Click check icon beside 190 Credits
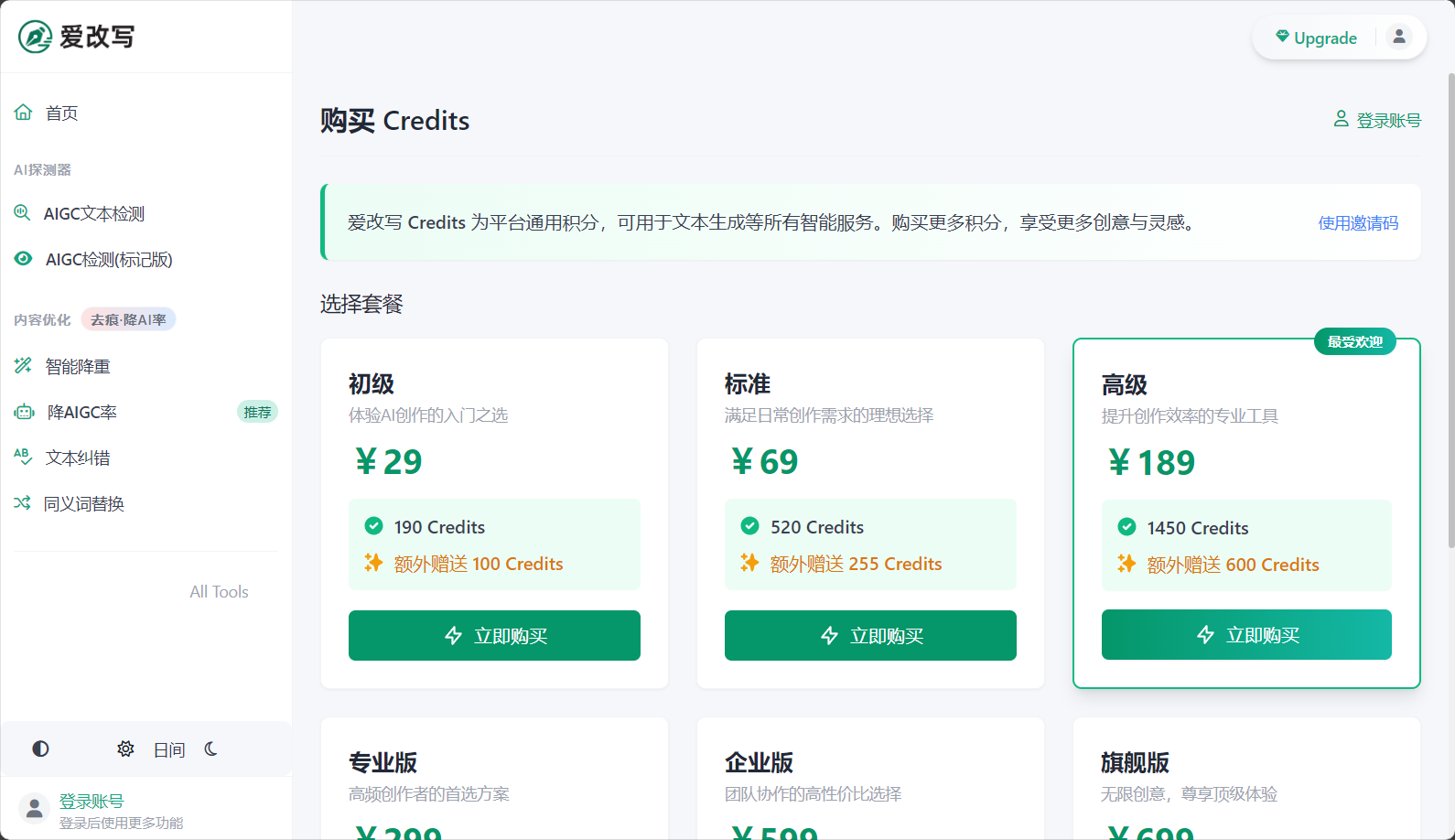The image size is (1455, 840). point(373,525)
